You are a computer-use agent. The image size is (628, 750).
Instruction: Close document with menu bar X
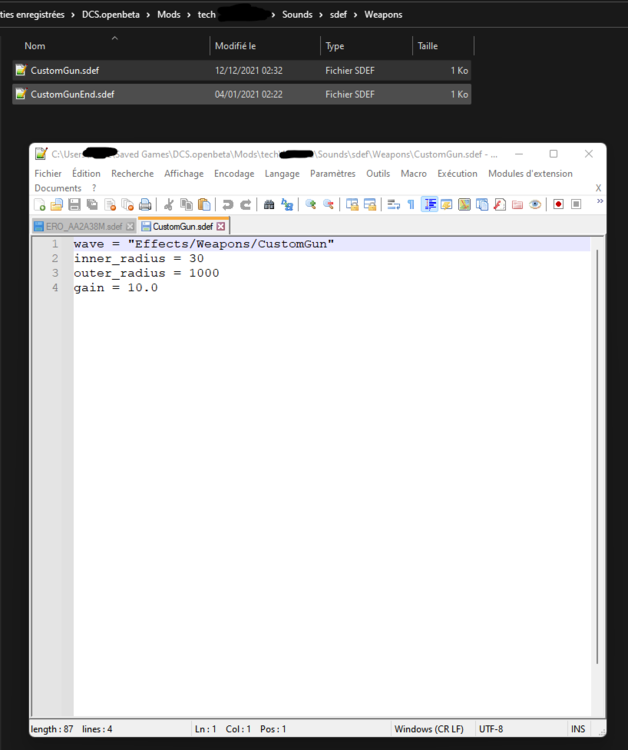[598, 188]
